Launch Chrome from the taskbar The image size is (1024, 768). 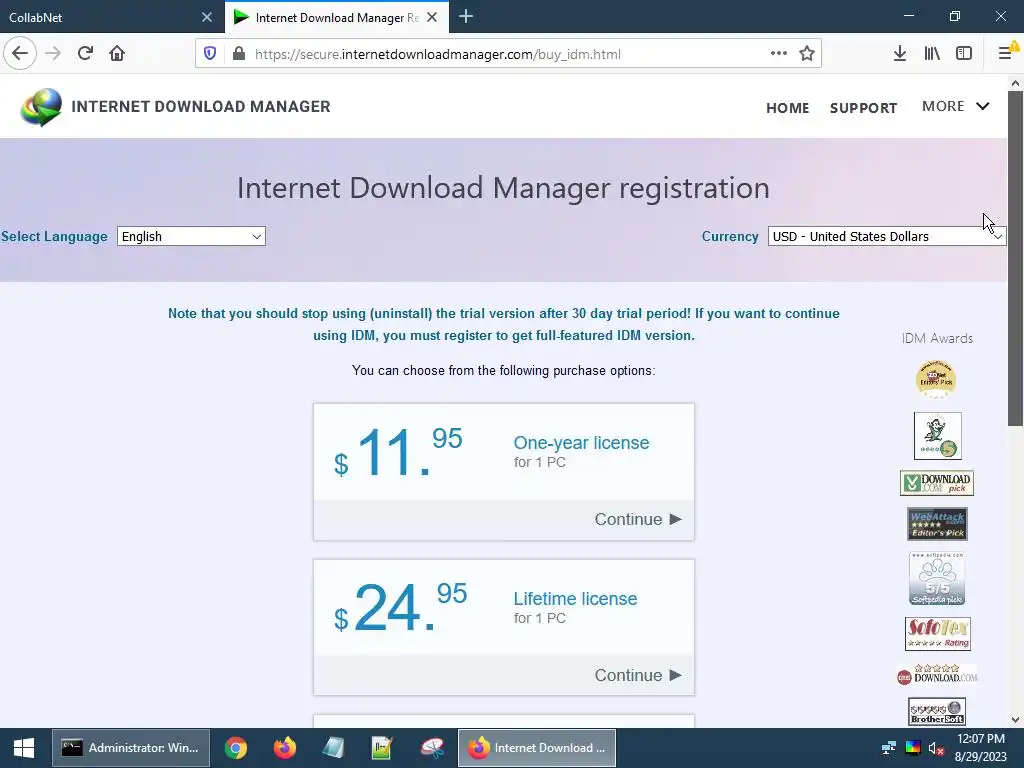coord(236,748)
